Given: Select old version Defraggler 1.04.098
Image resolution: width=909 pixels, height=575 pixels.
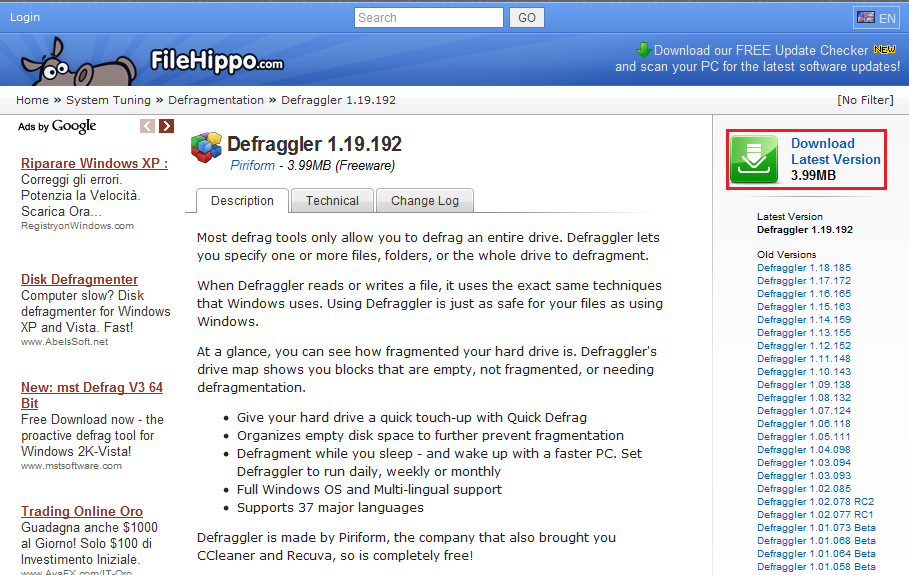Looking at the screenshot, I should 804,450.
